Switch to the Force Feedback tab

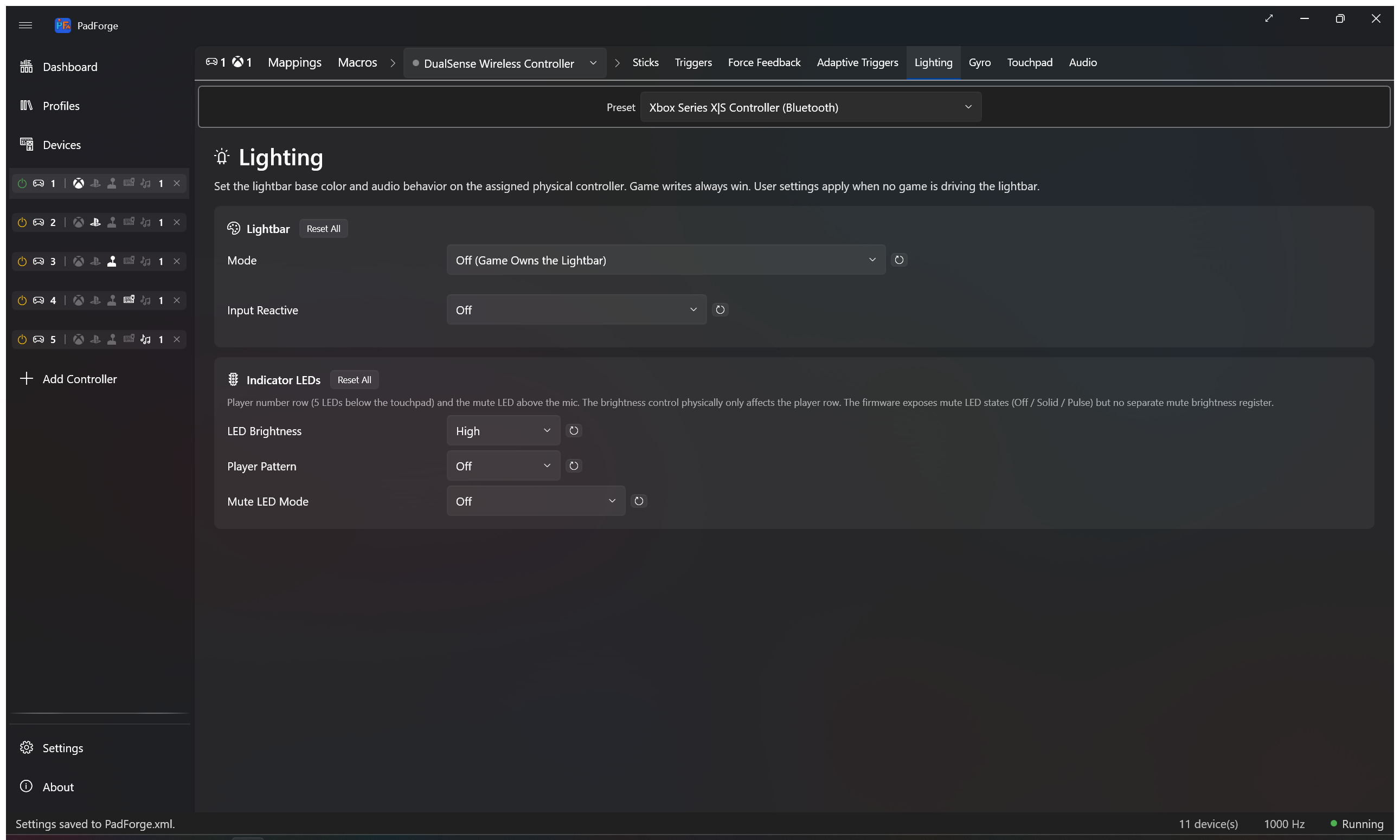pos(764,62)
